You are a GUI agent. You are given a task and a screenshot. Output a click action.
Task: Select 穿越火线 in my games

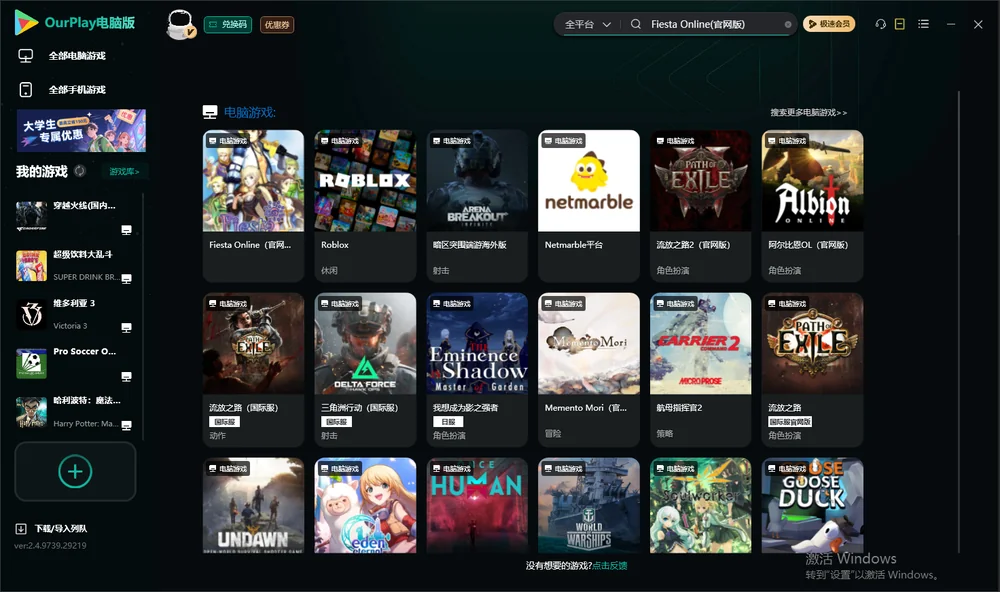coord(75,217)
